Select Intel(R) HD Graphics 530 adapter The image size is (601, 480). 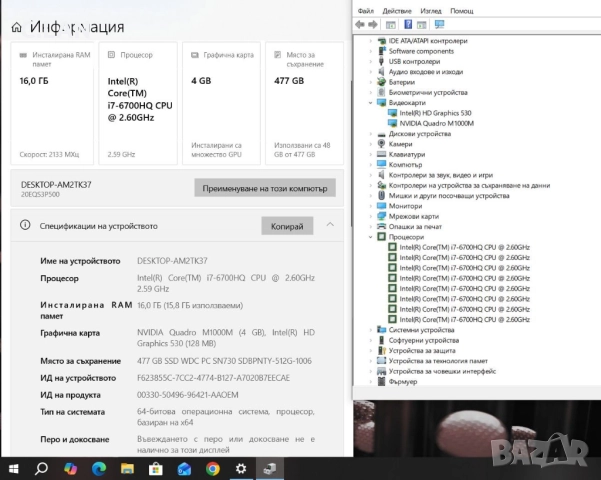click(435, 113)
